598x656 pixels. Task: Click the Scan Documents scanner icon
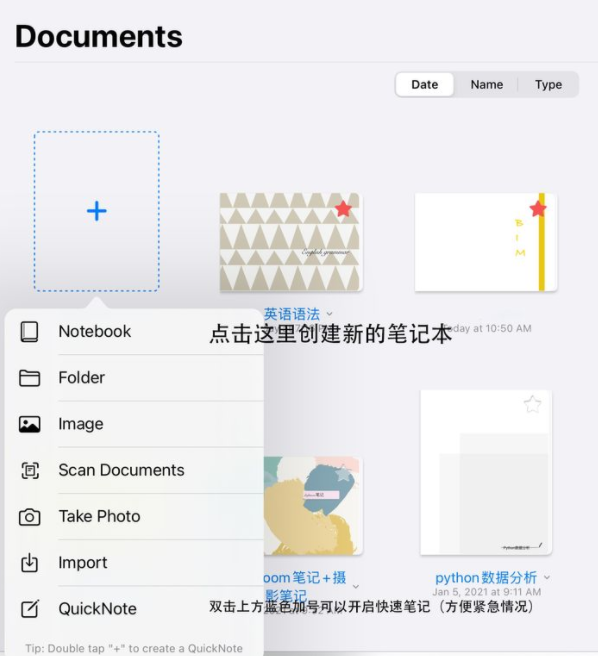[x=30, y=471]
